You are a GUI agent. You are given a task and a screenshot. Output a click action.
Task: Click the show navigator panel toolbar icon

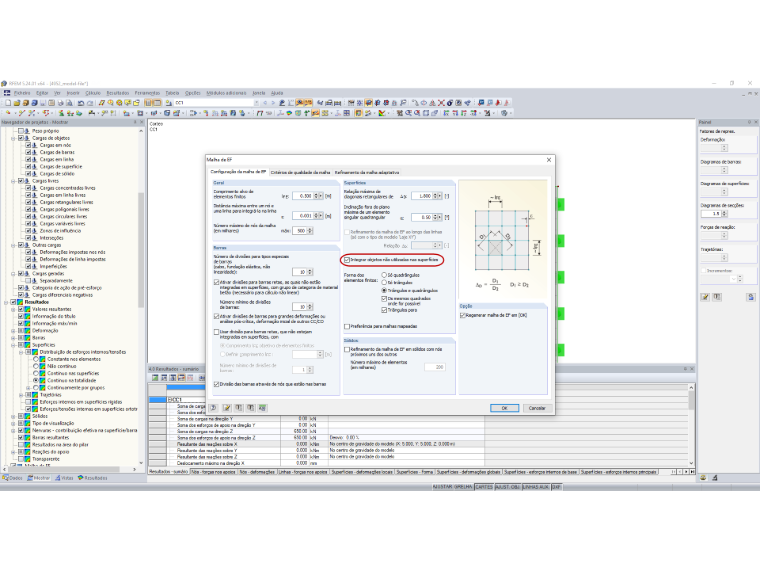tap(149, 103)
